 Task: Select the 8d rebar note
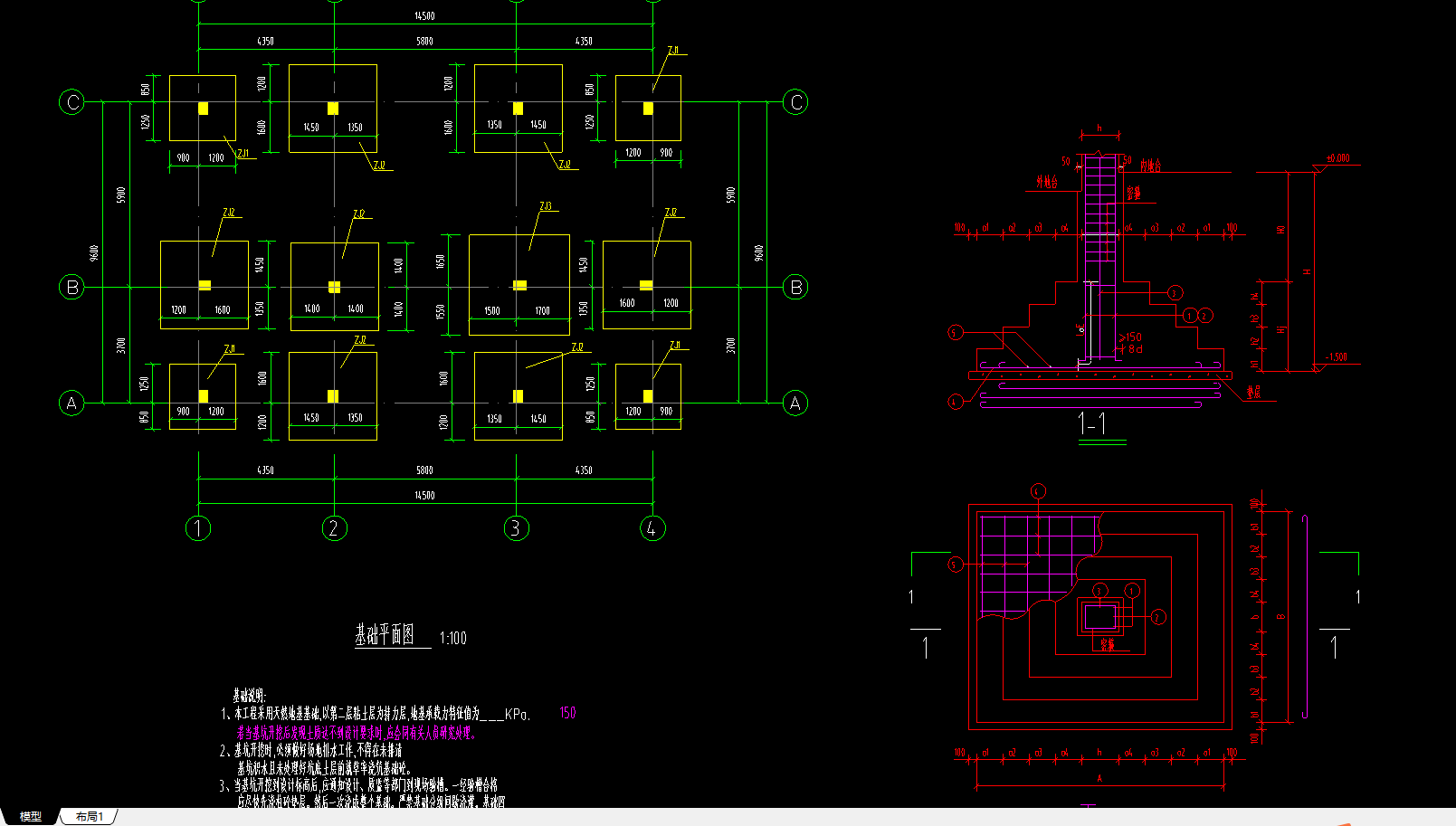coord(1135,348)
